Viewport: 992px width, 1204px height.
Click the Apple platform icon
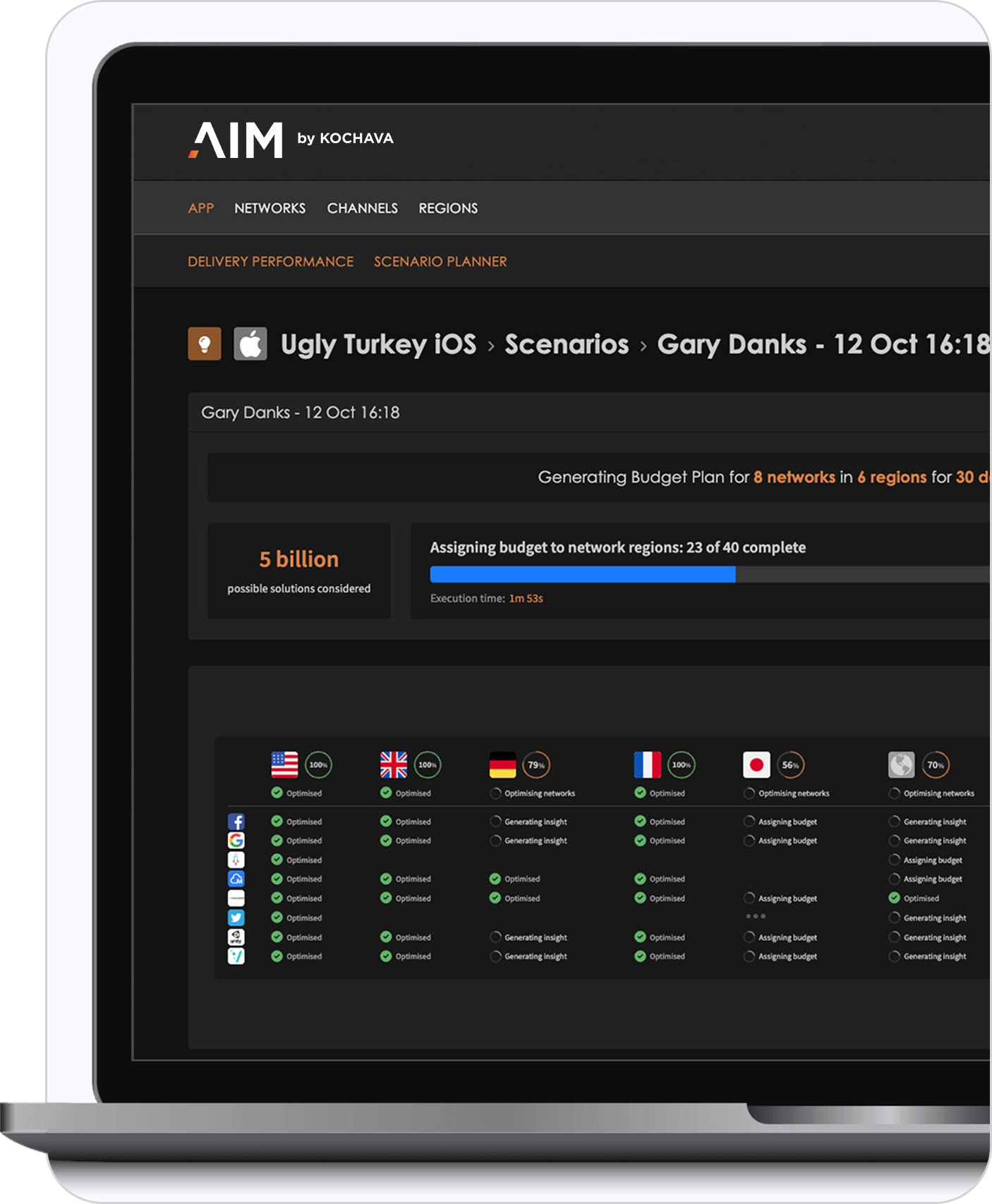coord(250,344)
